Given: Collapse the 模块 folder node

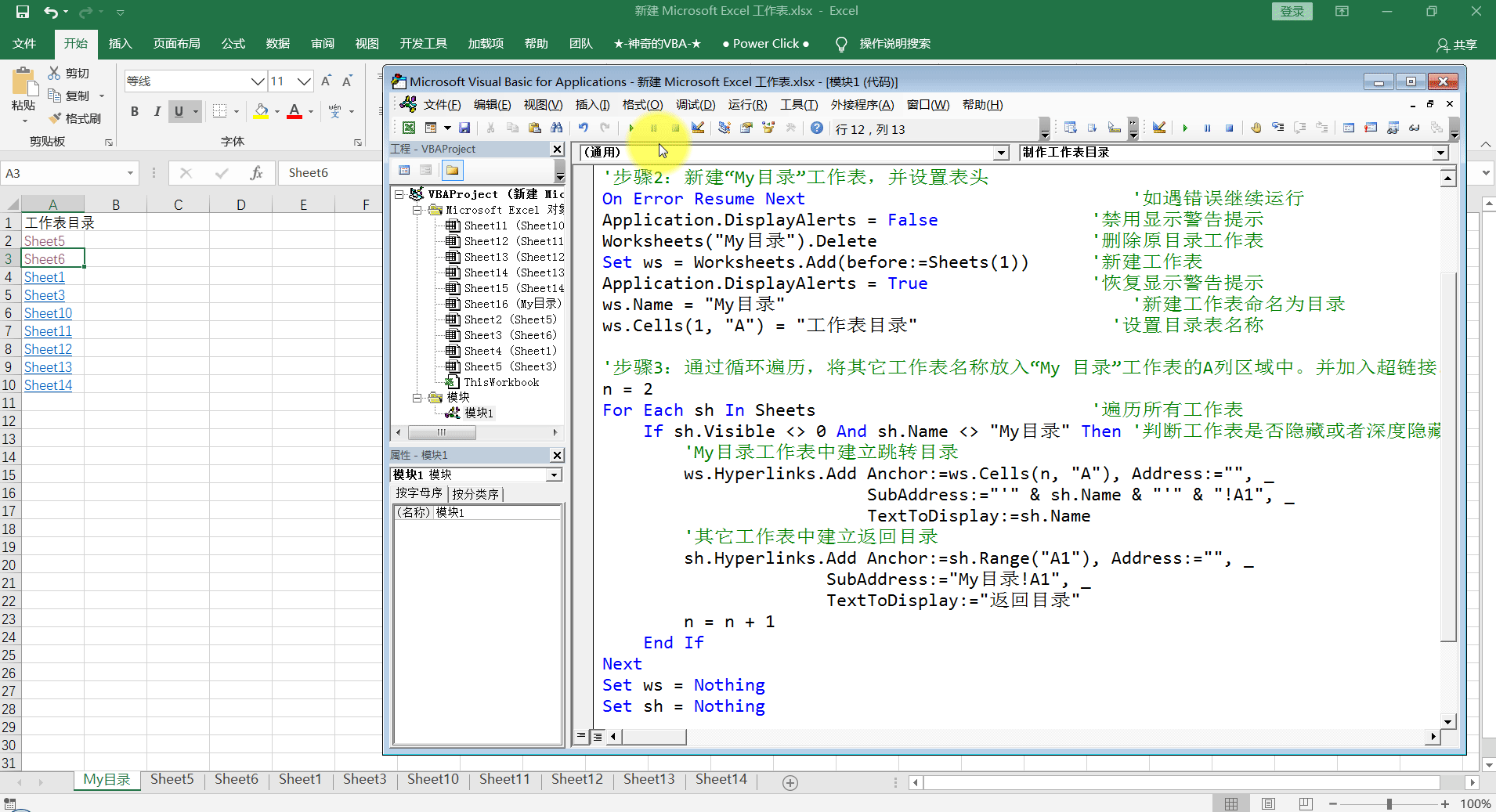Looking at the screenshot, I should point(417,398).
